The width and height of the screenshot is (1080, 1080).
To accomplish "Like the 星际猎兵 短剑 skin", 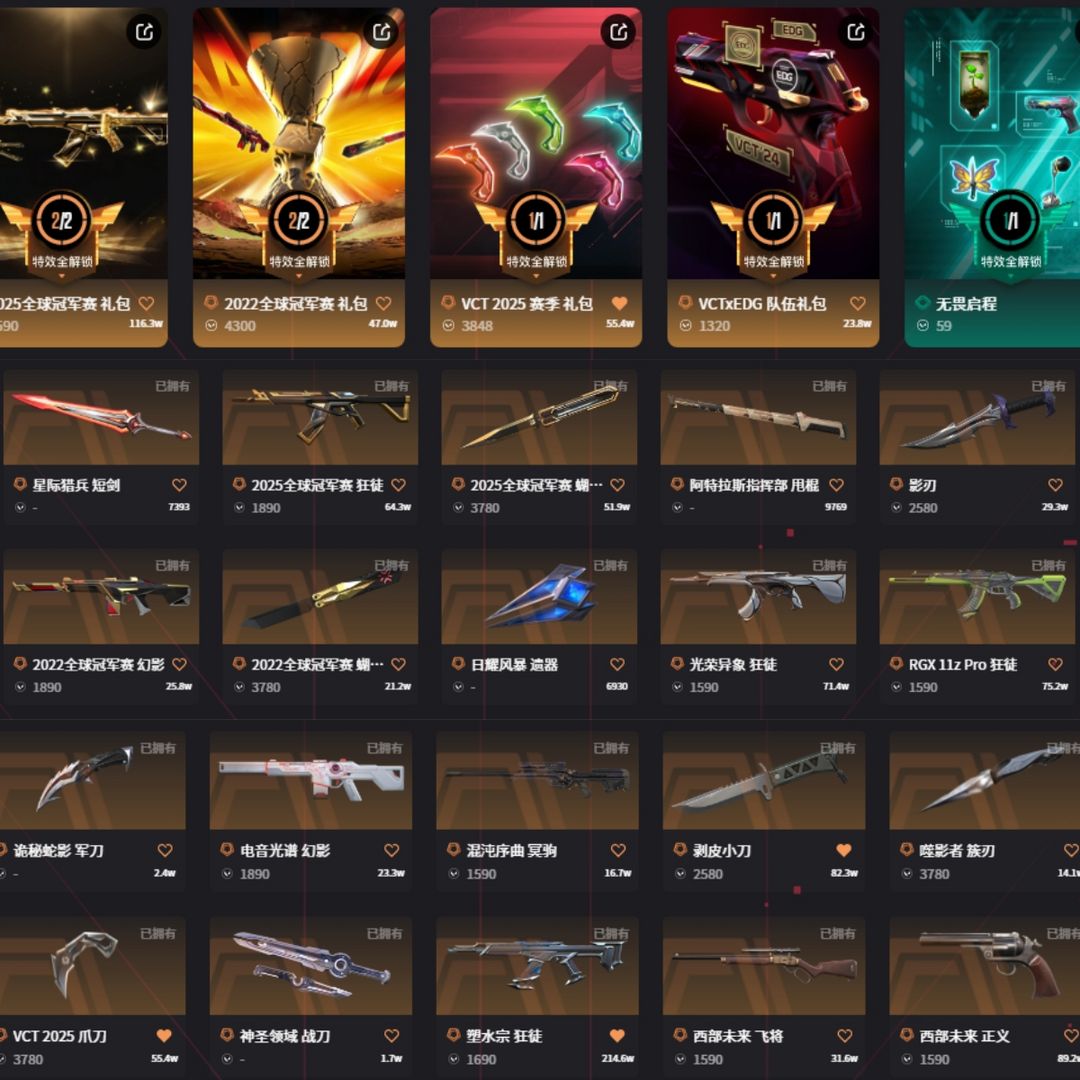I will (x=179, y=486).
